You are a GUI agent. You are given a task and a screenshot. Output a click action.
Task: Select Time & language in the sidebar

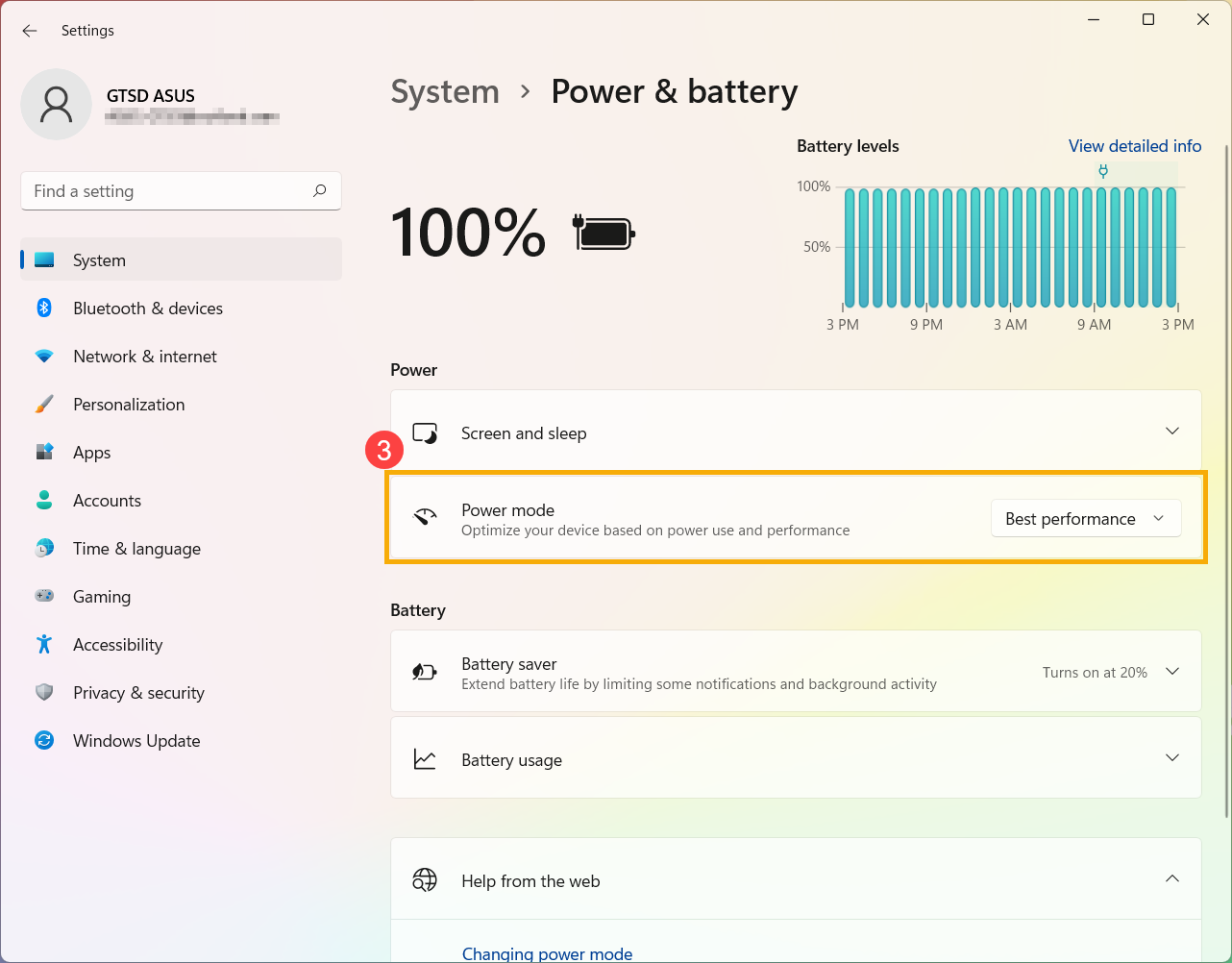coord(136,548)
